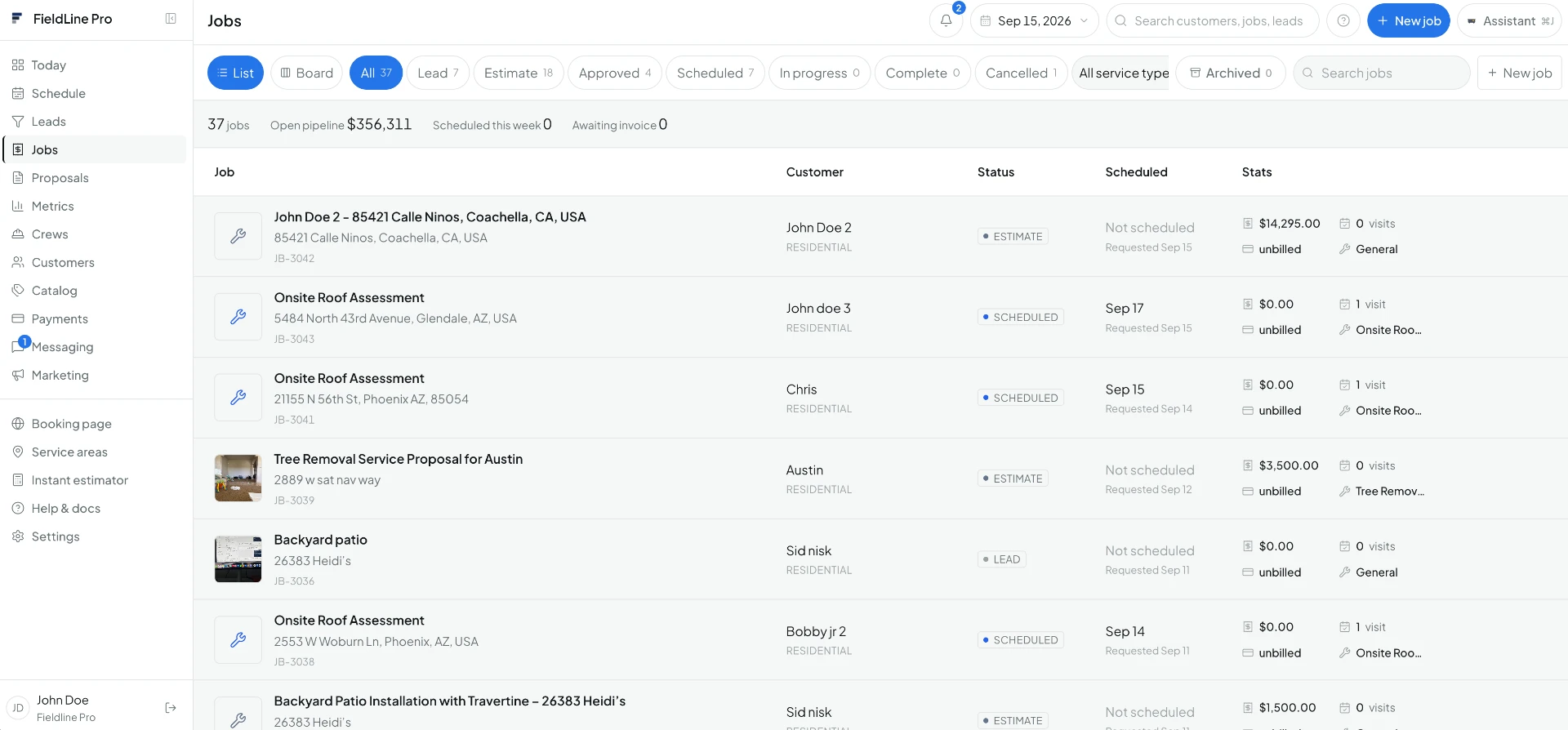Select the All 37 filter tab
The width and height of the screenshot is (1568, 730).
(x=376, y=73)
